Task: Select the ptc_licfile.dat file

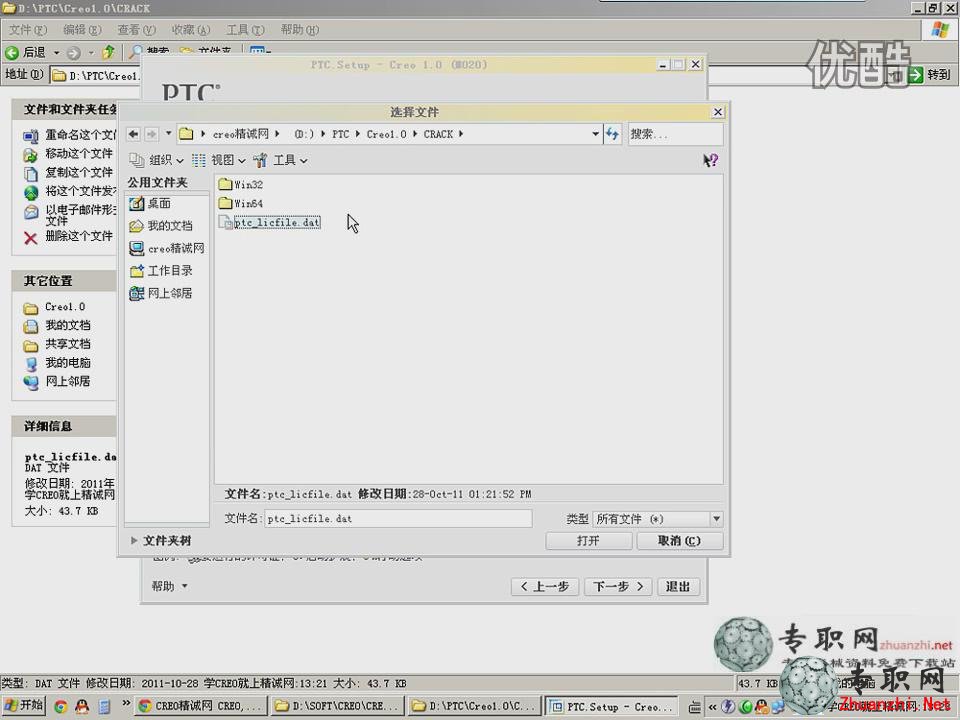Action: click(x=269, y=223)
